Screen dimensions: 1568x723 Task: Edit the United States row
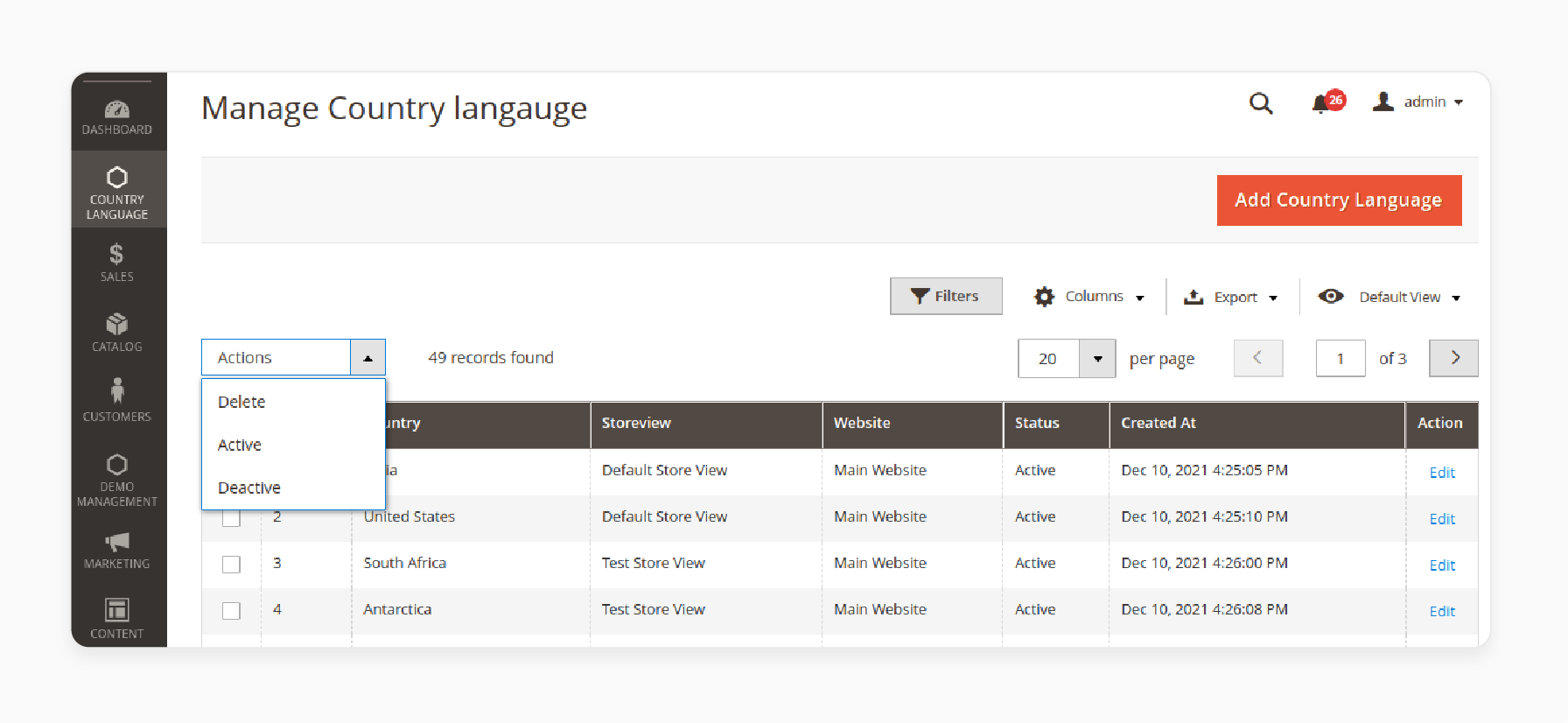[x=1442, y=519]
